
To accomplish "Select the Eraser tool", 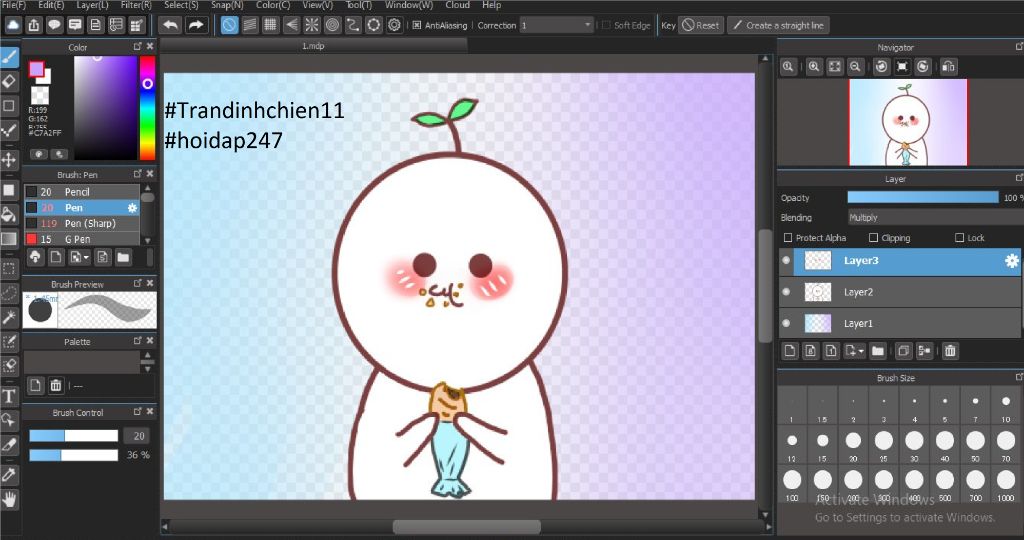I will pos(9,82).
